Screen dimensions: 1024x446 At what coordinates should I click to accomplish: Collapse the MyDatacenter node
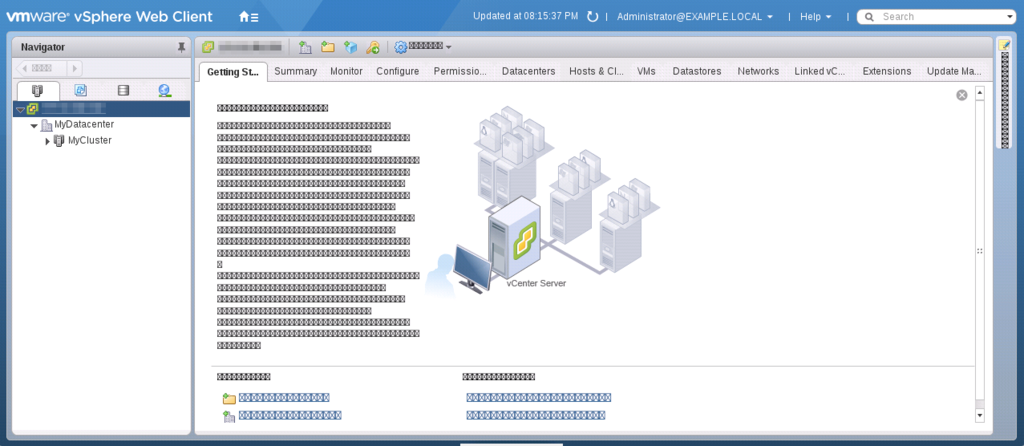click(x=34, y=125)
